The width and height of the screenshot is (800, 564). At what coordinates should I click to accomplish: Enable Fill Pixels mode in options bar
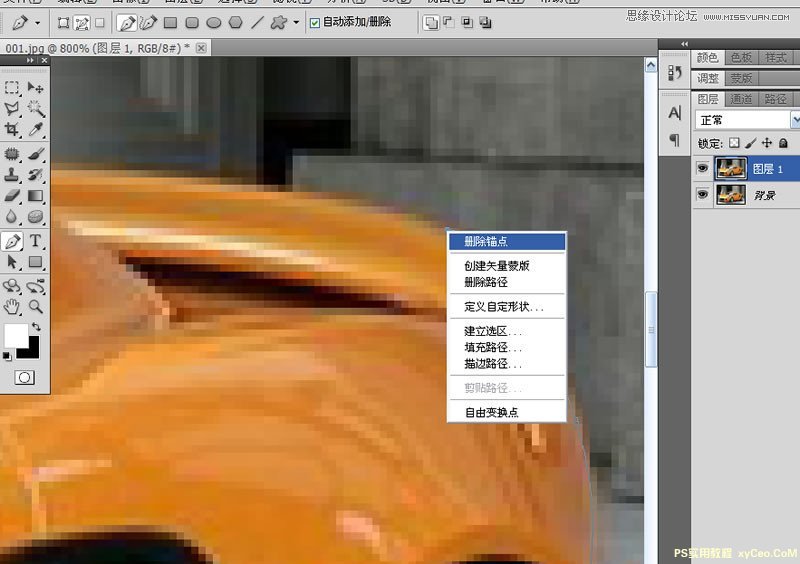(x=100, y=22)
